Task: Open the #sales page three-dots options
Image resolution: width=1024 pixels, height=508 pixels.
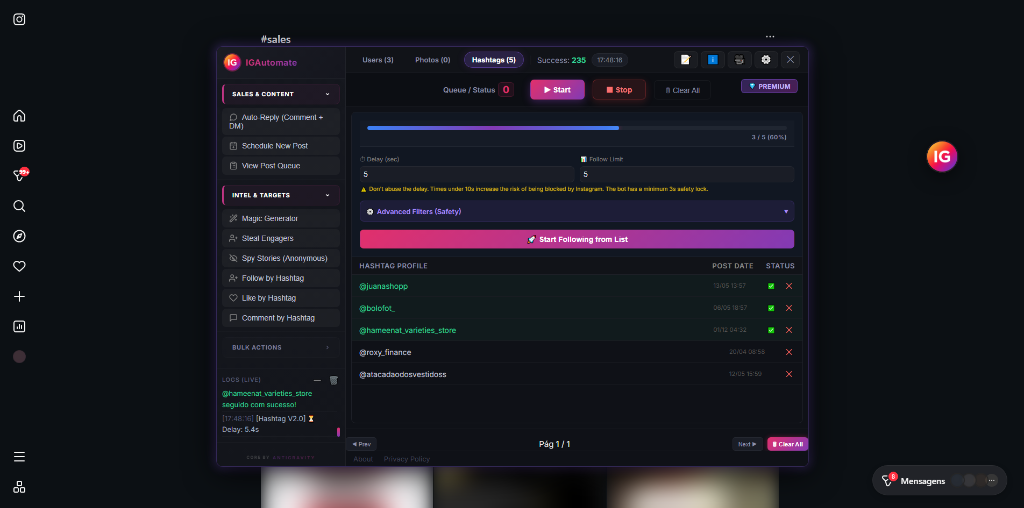Action: (771, 37)
